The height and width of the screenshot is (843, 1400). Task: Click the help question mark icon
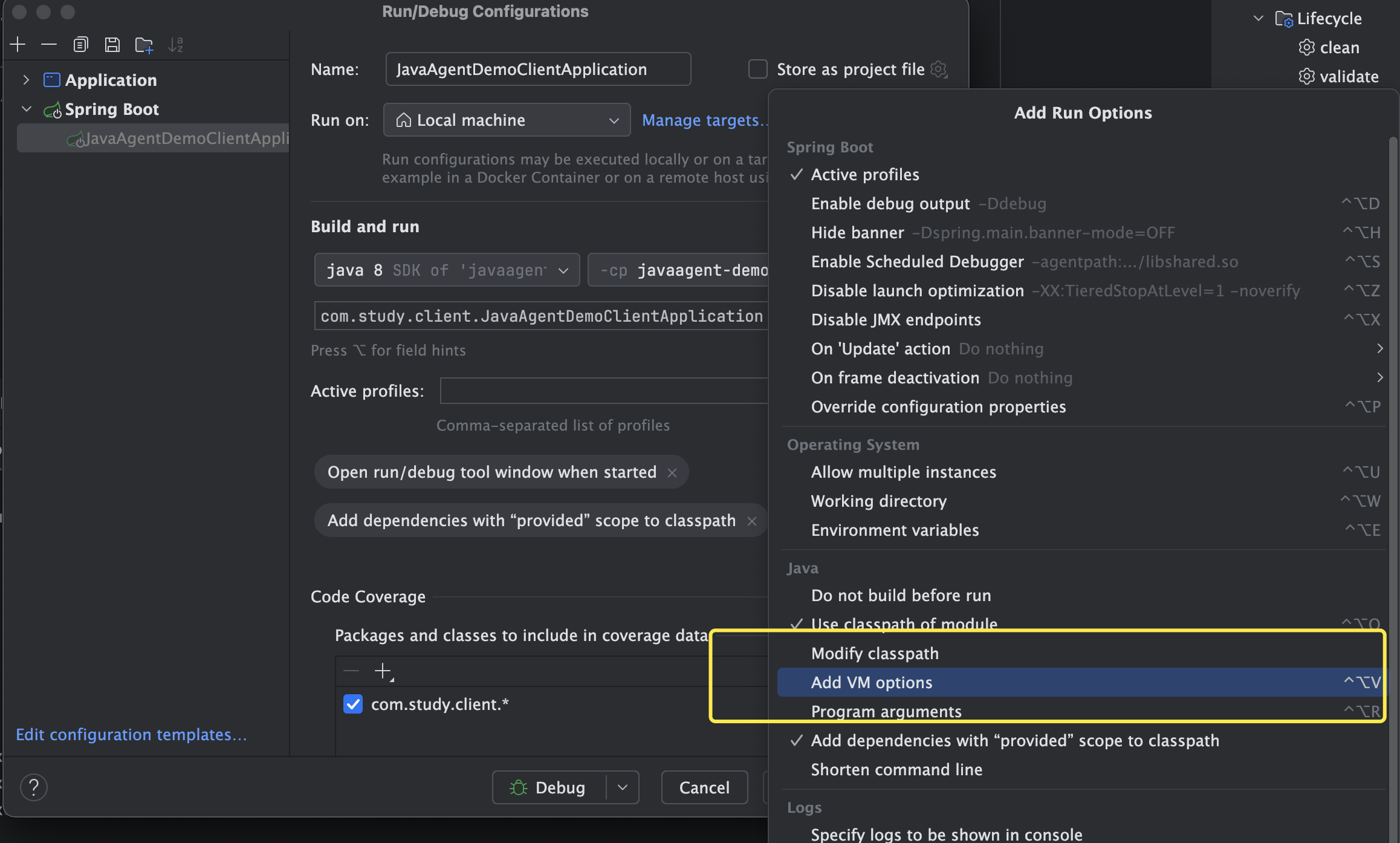pyautogui.click(x=34, y=787)
